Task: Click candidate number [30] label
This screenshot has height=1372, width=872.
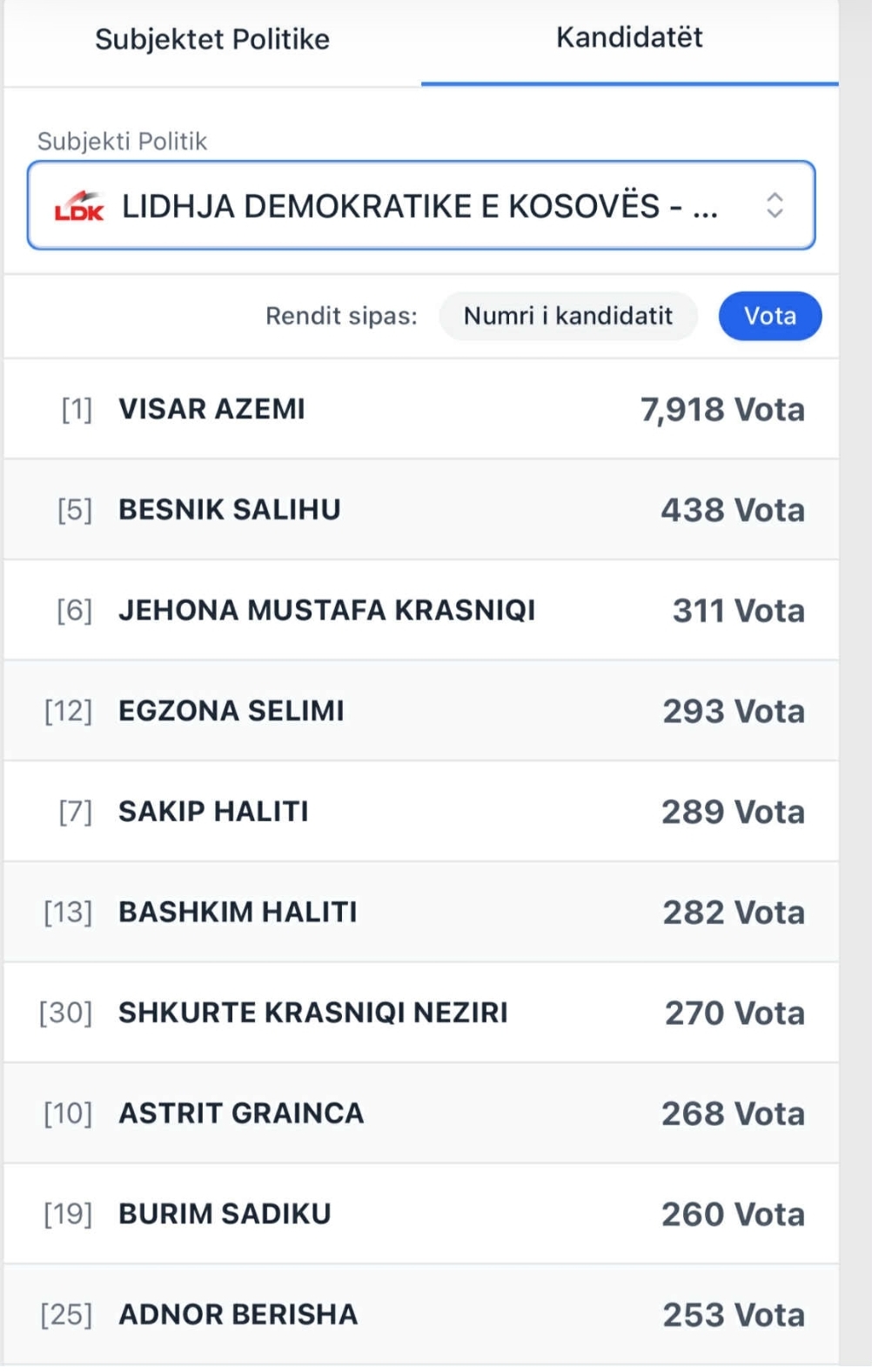Action: [x=66, y=1014]
